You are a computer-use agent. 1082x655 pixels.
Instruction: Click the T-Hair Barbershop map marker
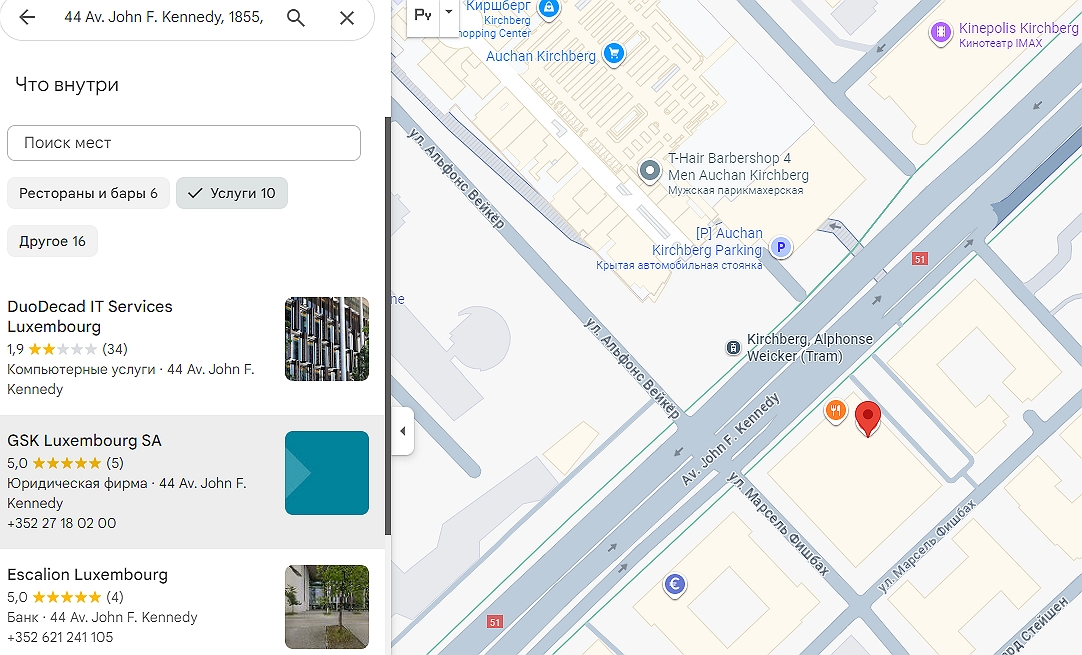(649, 170)
